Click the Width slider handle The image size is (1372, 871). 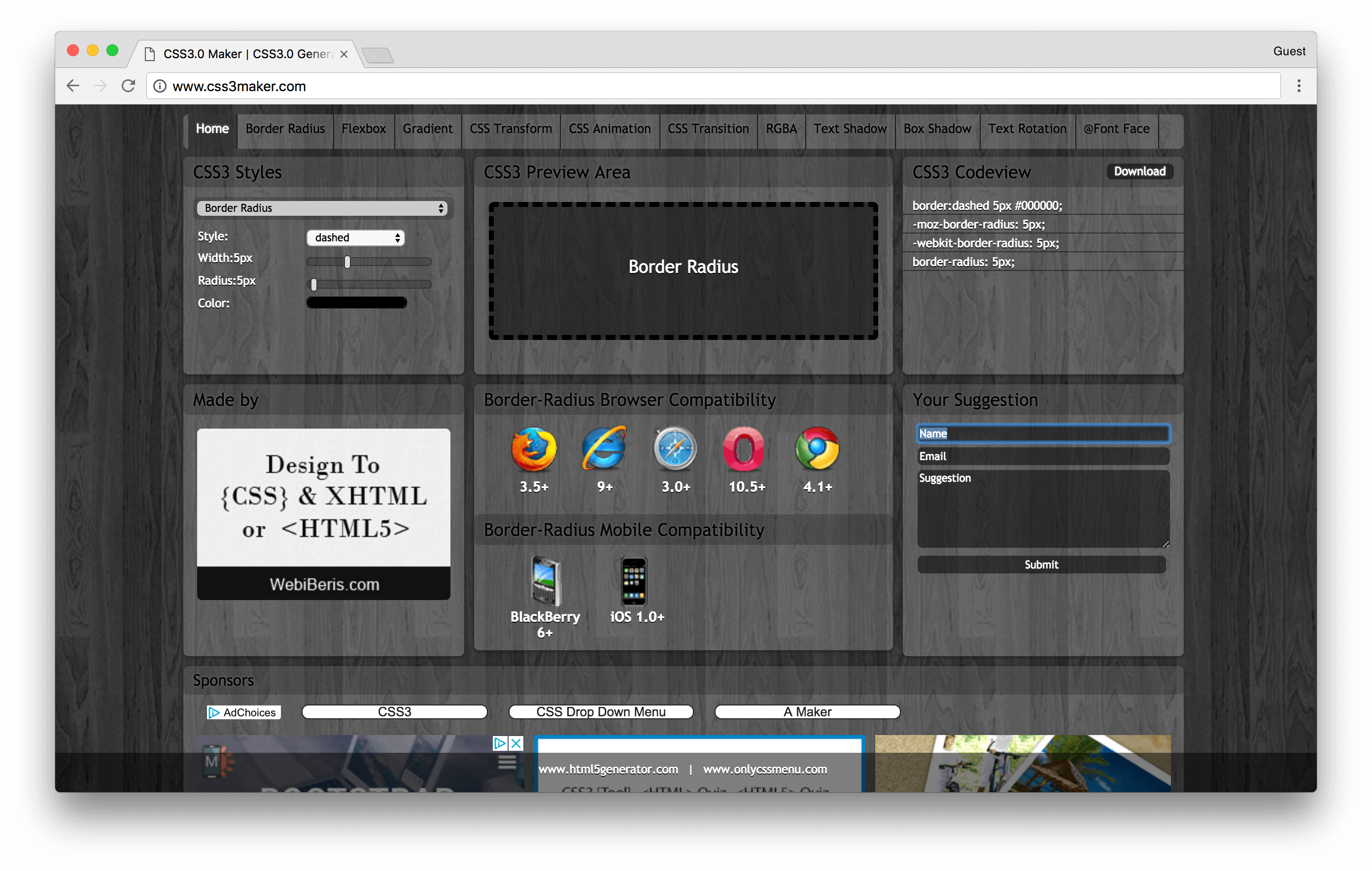tap(347, 262)
